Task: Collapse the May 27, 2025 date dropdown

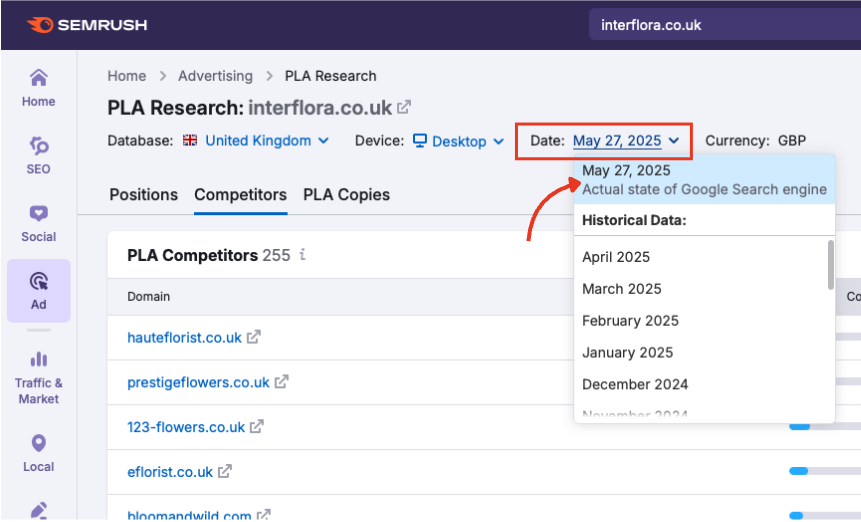Action: coord(626,141)
